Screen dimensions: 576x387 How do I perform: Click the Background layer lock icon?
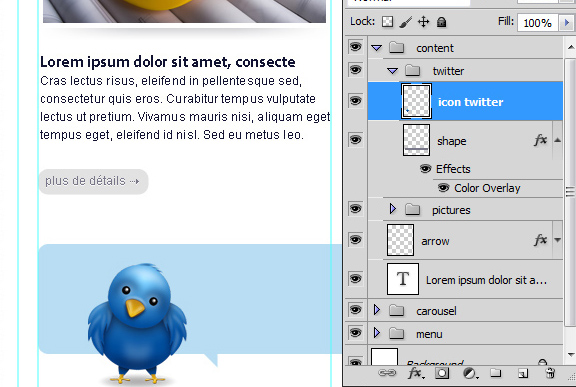(542, 362)
